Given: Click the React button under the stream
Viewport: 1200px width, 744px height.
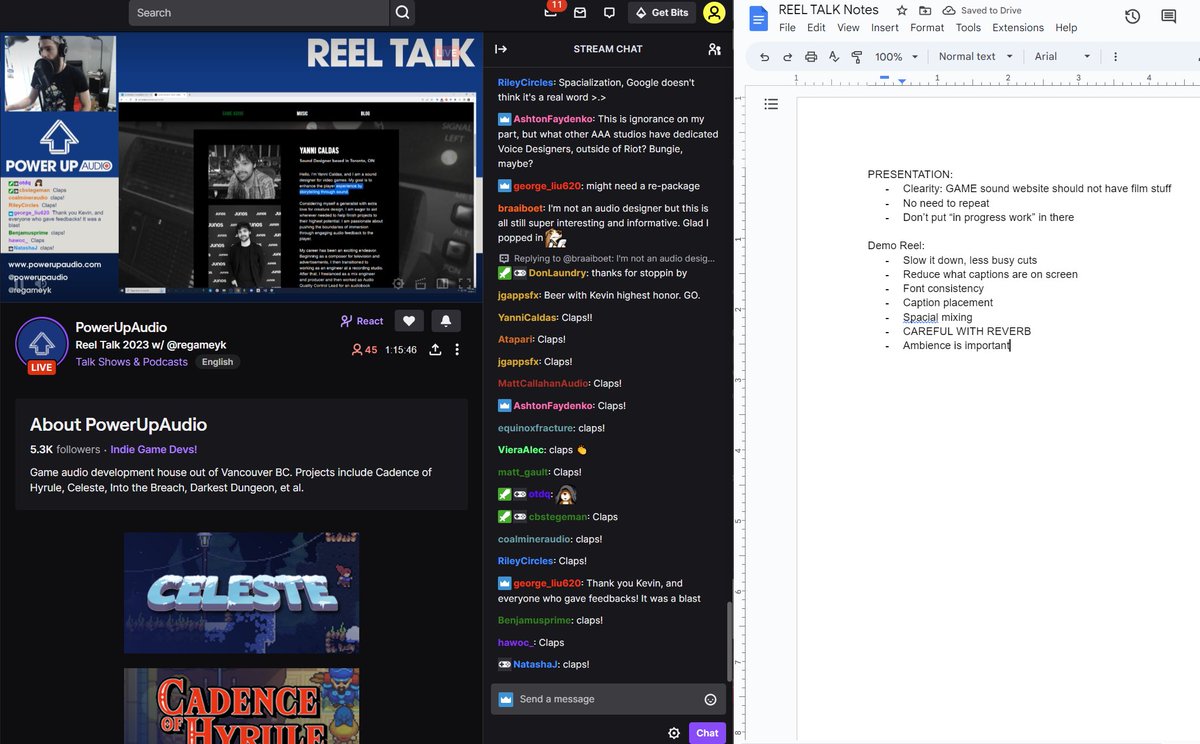Looking at the screenshot, I should click(x=362, y=321).
